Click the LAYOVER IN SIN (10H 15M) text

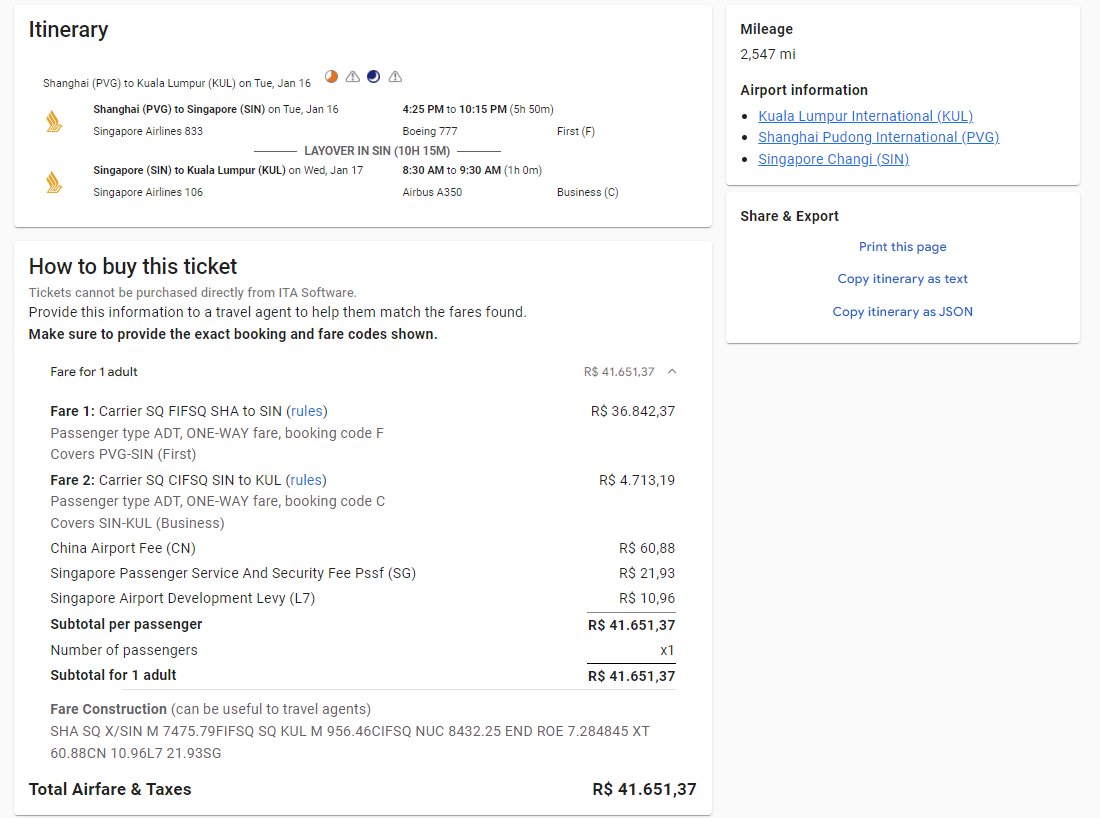click(x=377, y=151)
